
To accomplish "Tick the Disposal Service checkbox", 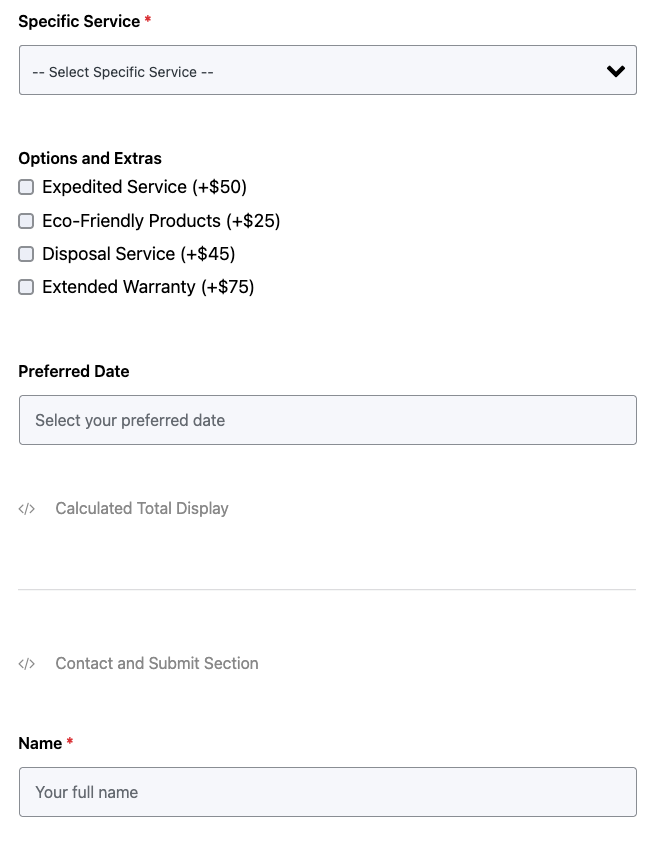I will click(26, 254).
